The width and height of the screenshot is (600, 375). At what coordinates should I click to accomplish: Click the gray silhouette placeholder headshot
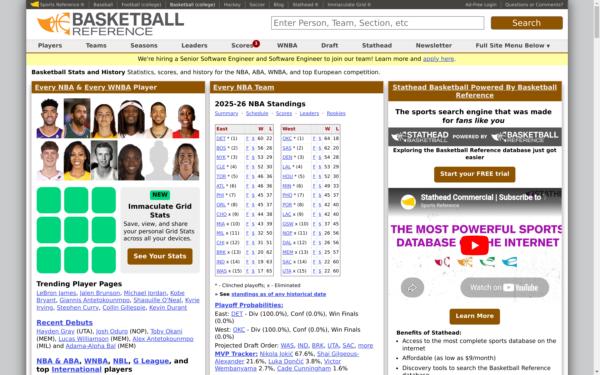point(158,160)
